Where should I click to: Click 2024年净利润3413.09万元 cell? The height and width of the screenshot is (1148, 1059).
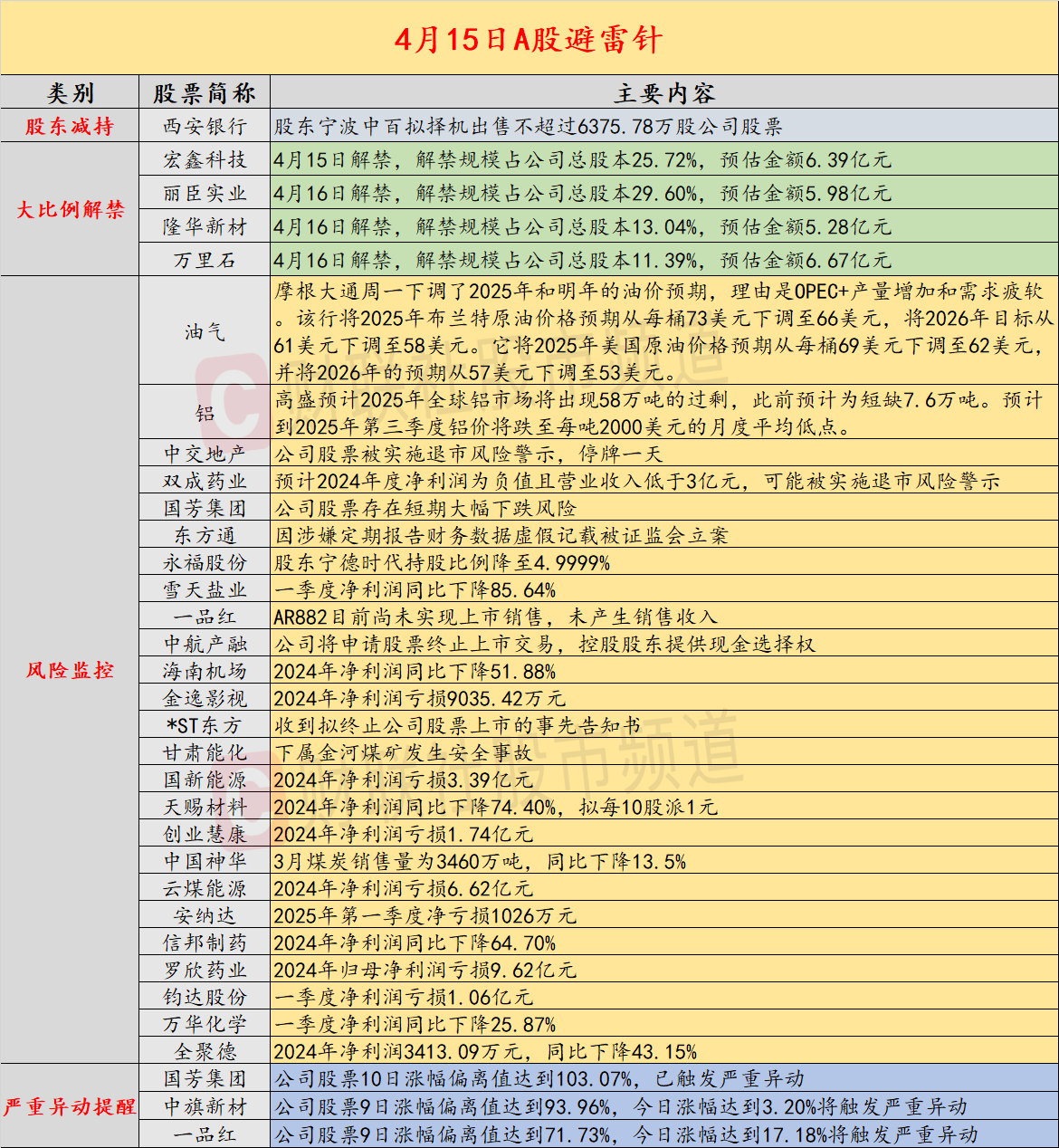664,1051
